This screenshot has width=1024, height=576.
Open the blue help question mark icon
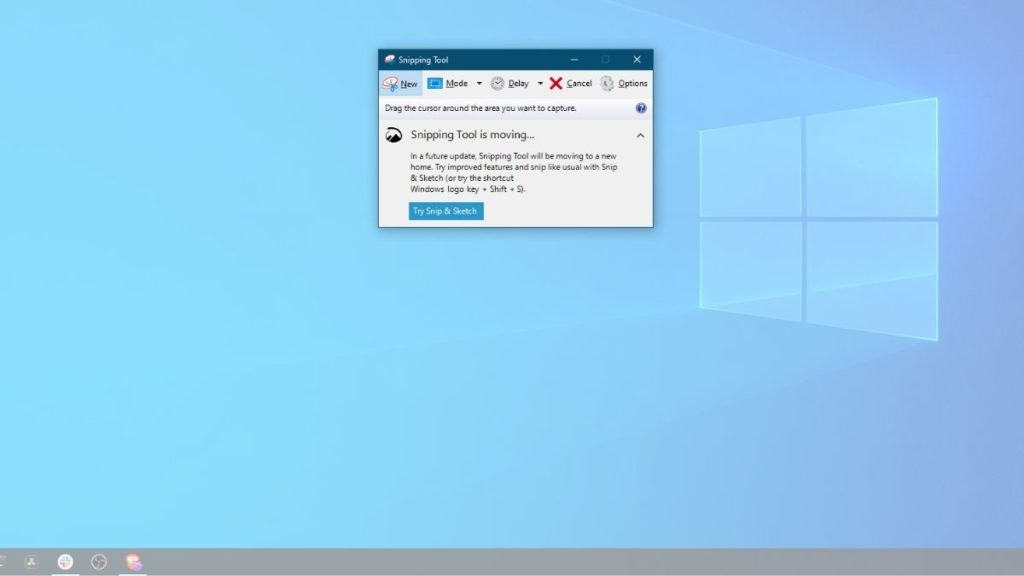pos(641,108)
